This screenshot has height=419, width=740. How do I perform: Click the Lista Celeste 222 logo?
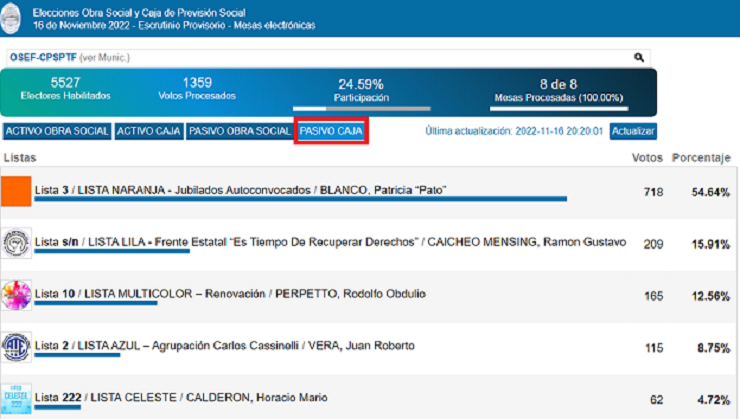tap(16, 398)
